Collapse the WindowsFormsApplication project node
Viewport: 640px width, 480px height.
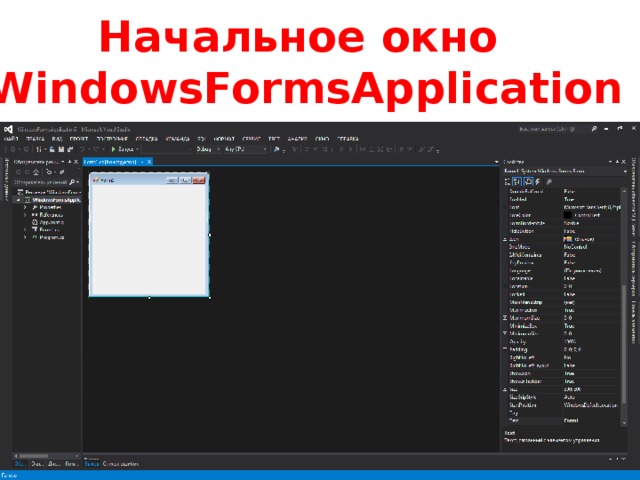(x=18, y=200)
